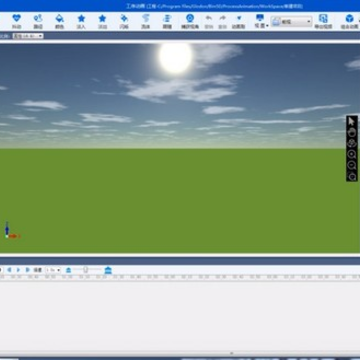Activate the arrow selection tool in viewport
Image resolution: width=360 pixels, height=360 pixels.
tap(352, 121)
